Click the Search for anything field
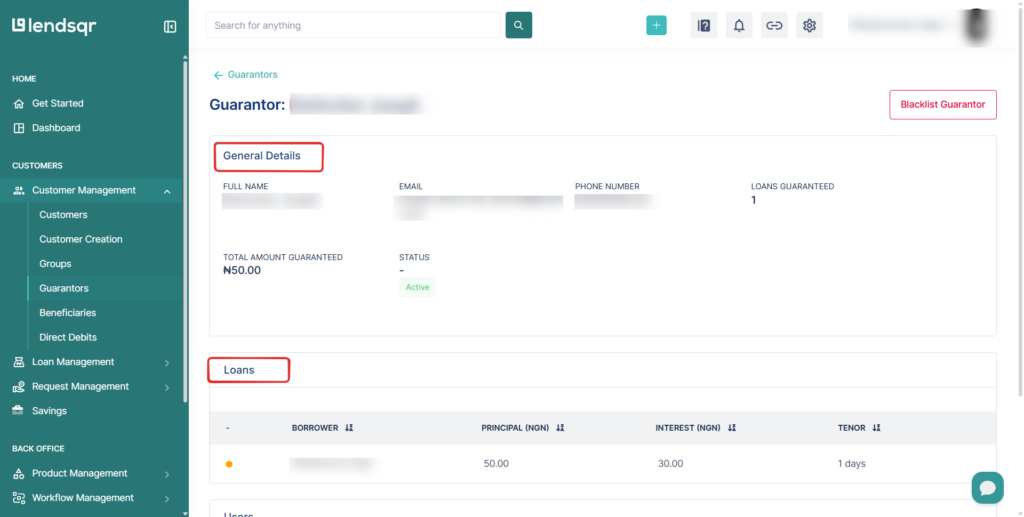 (353, 25)
